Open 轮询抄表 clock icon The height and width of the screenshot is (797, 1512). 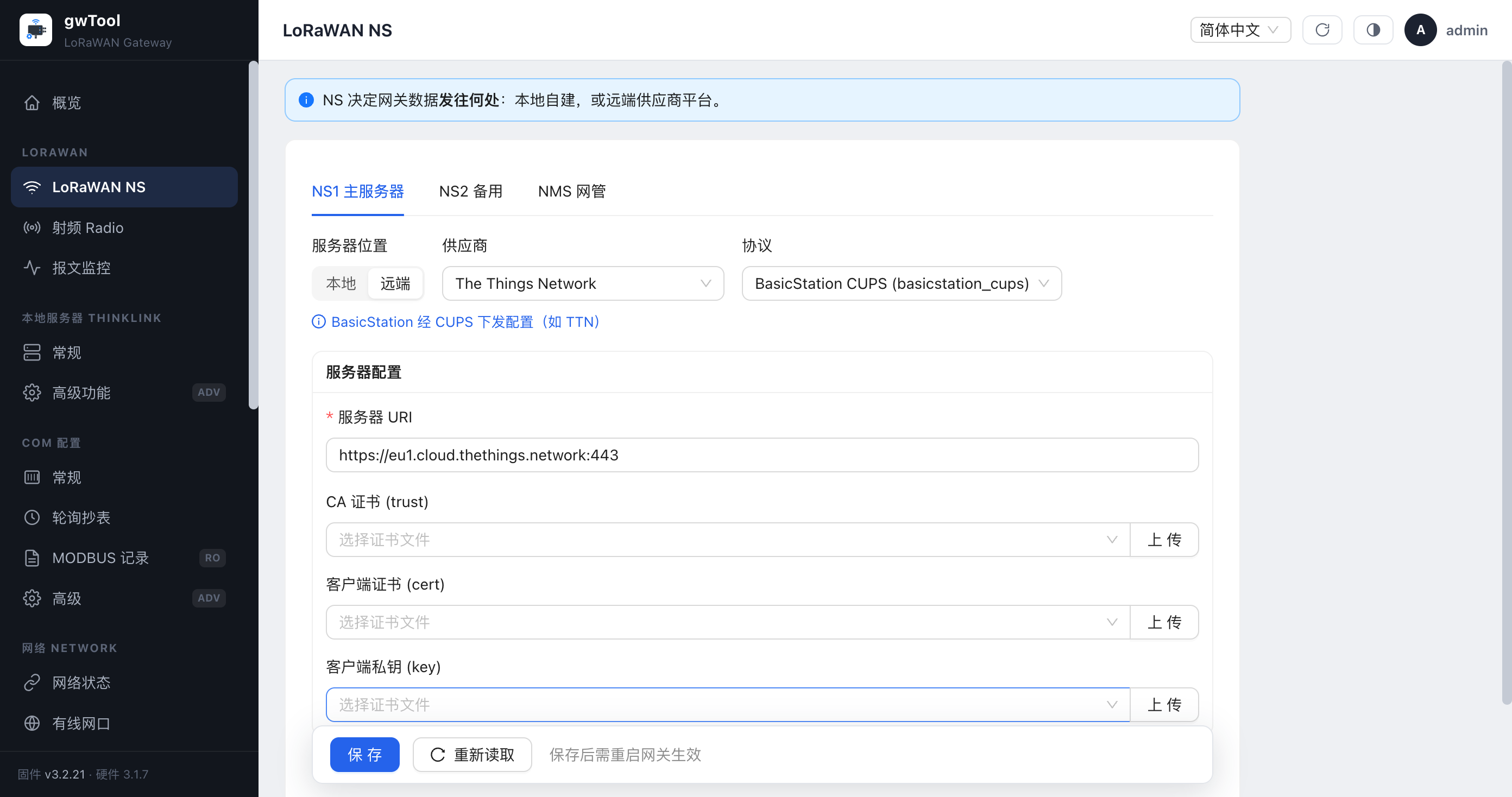pyautogui.click(x=31, y=517)
